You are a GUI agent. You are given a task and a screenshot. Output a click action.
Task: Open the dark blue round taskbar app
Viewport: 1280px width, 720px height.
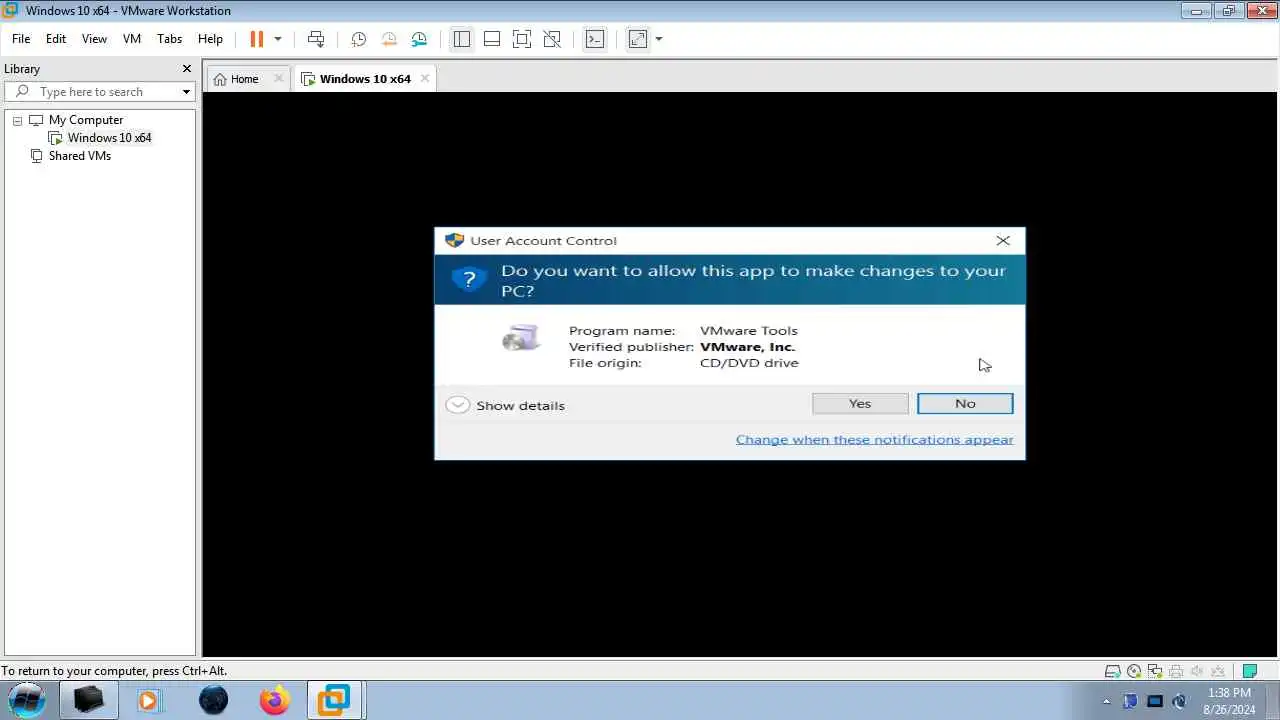(x=213, y=700)
